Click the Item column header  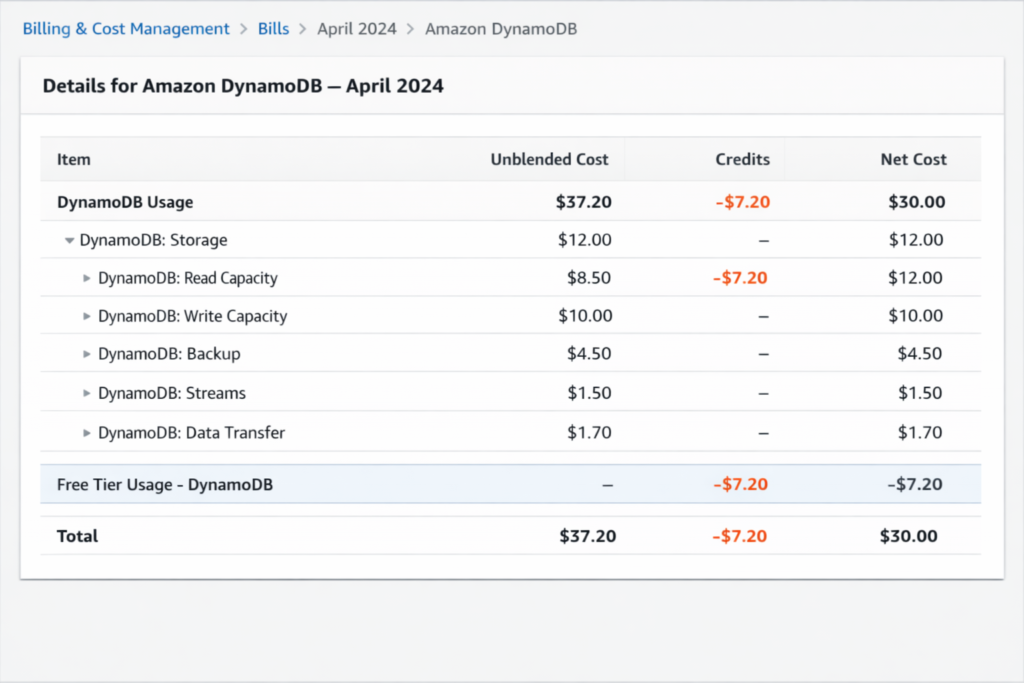tap(74, 159)
